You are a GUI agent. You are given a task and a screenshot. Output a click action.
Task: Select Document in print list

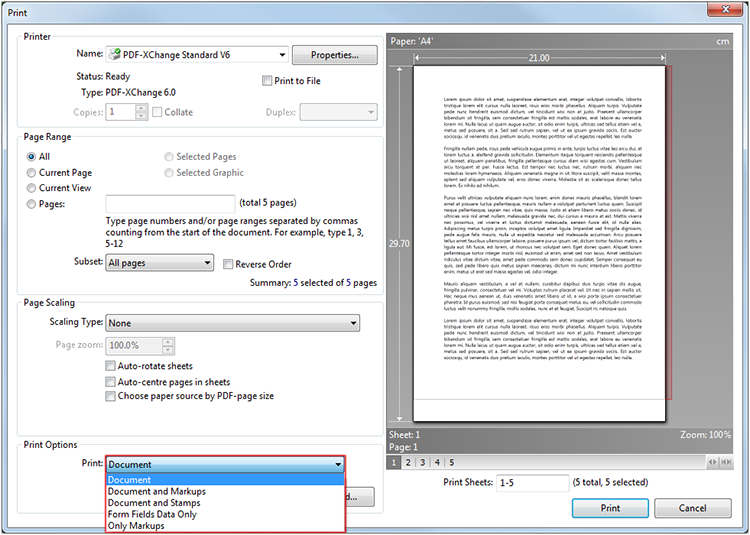225,480
